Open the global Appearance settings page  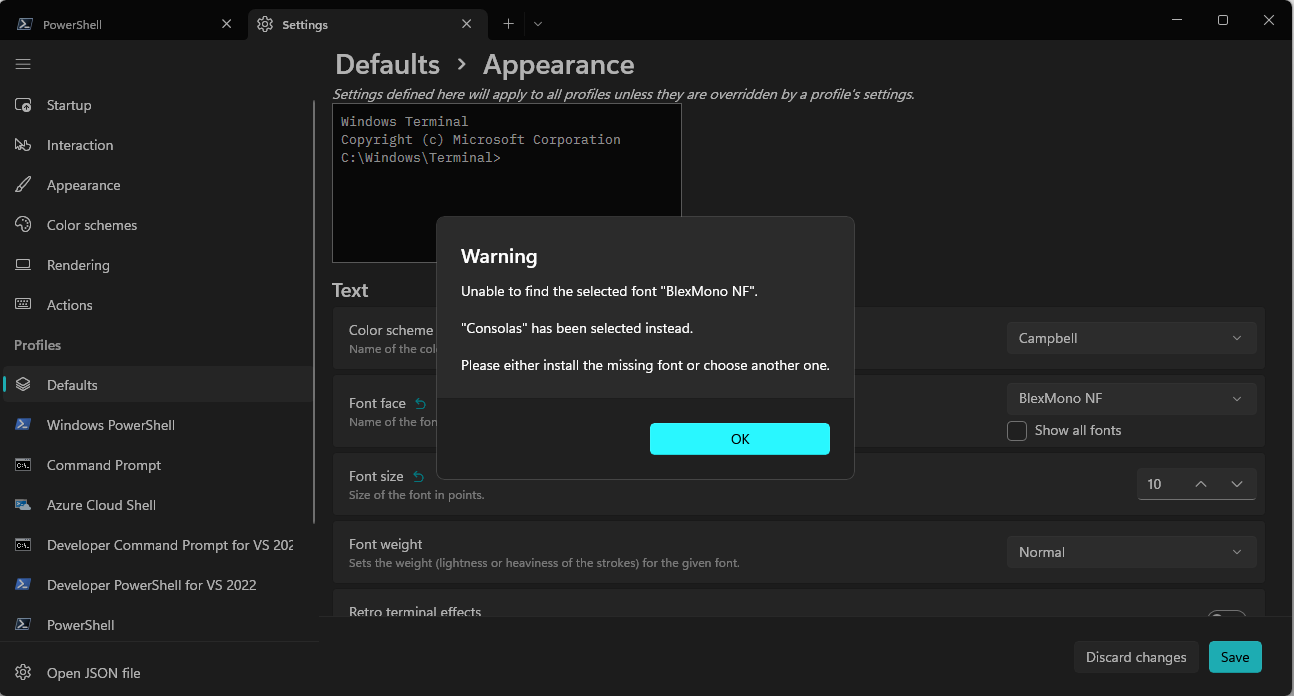click(157, 185)
